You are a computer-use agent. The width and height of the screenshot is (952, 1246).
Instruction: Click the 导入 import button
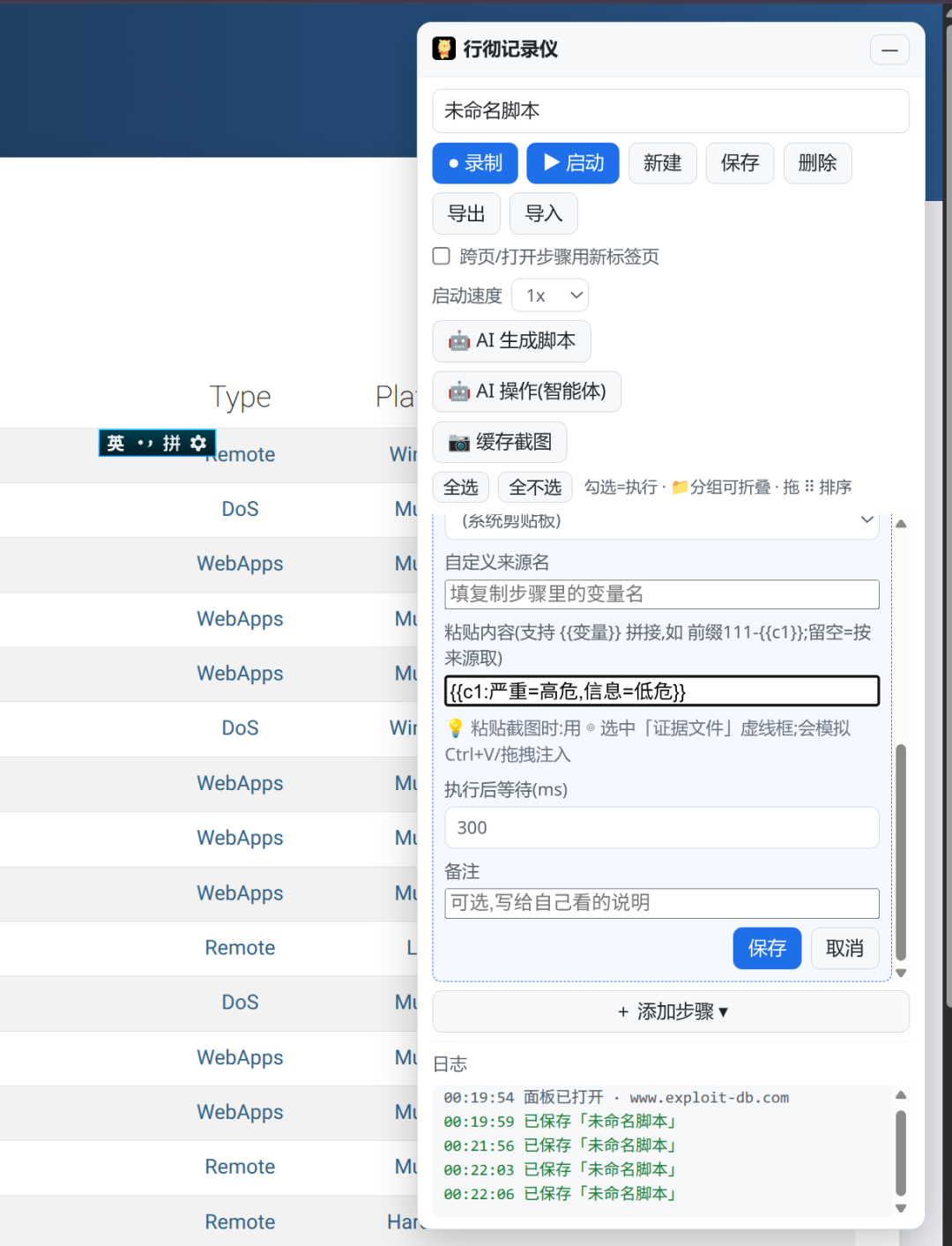click(544, 213)
